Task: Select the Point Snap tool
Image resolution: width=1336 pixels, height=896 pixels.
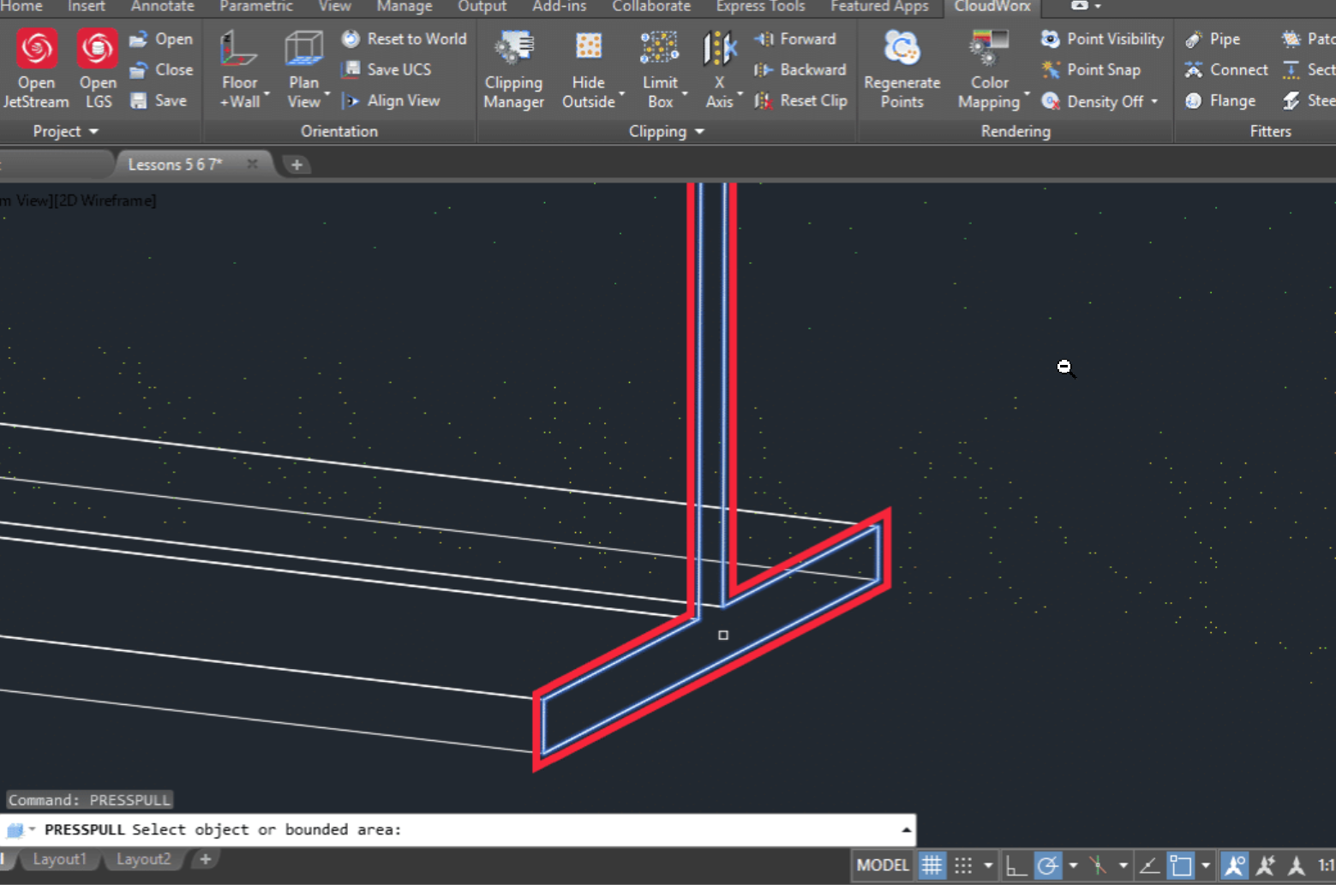Action: click(x=1091, y=69)
